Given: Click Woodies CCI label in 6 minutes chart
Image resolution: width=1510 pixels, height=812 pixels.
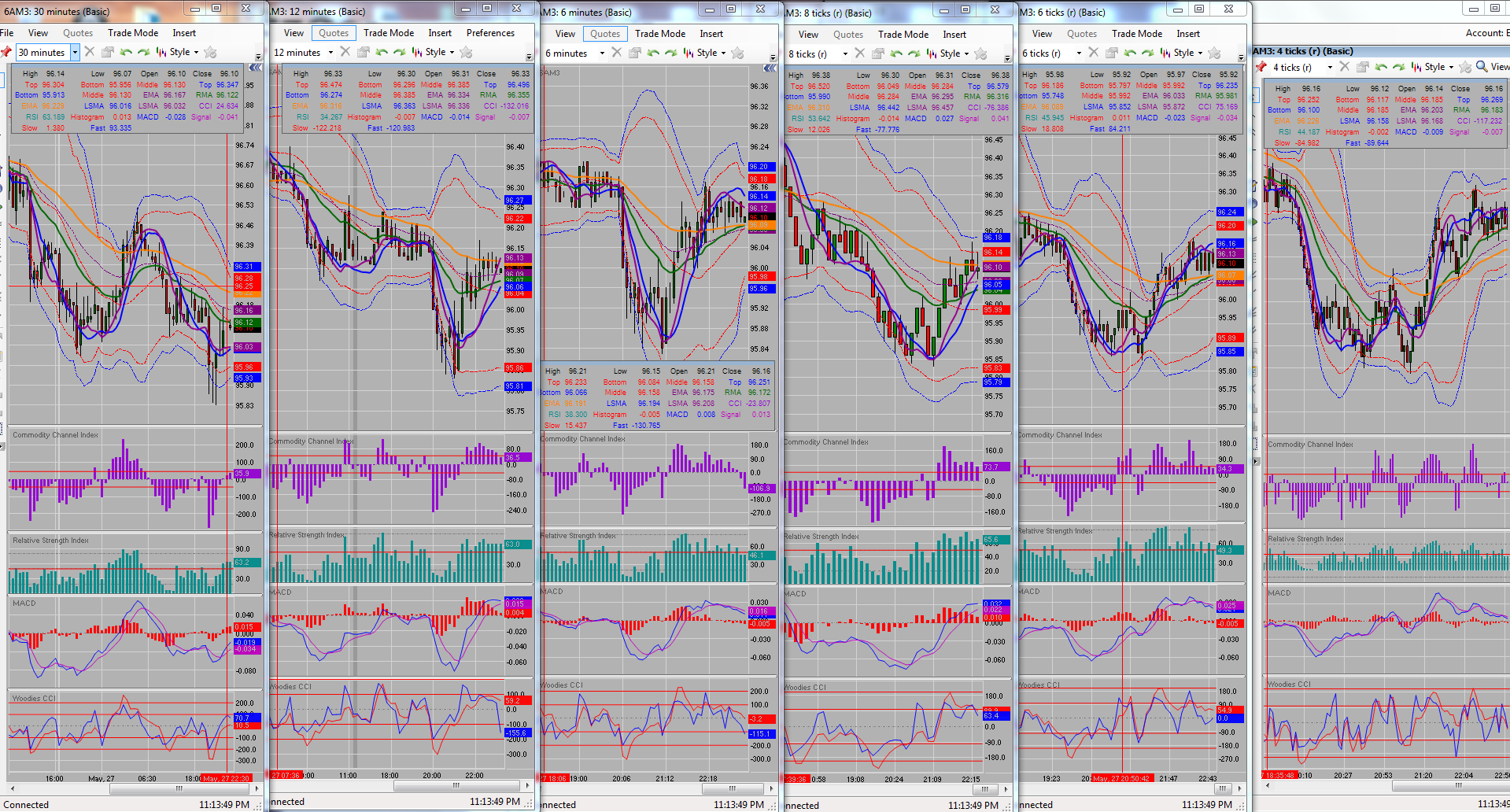Looking at the screenshot, I should 562,685.
